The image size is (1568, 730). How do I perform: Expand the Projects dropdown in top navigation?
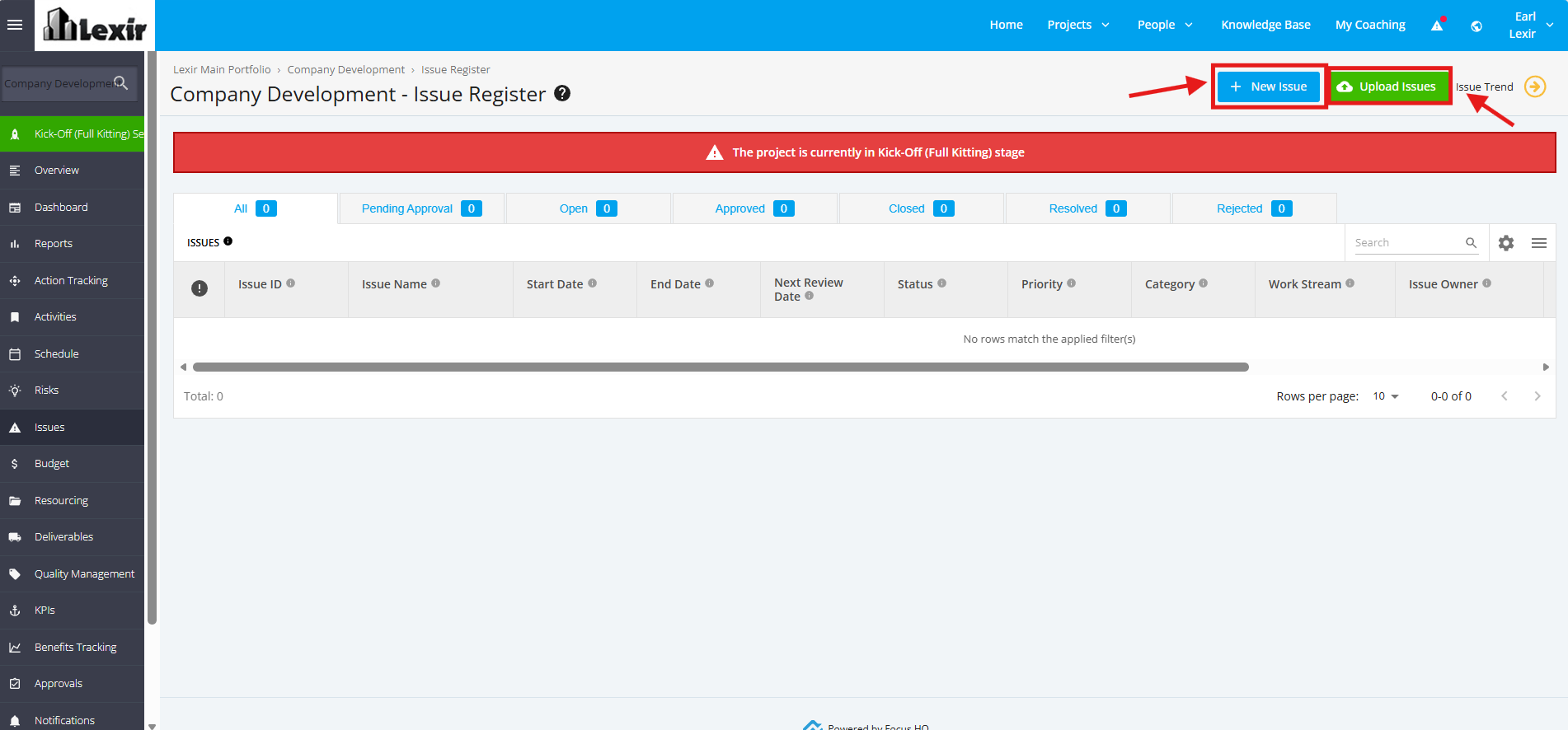(1078, 25)
